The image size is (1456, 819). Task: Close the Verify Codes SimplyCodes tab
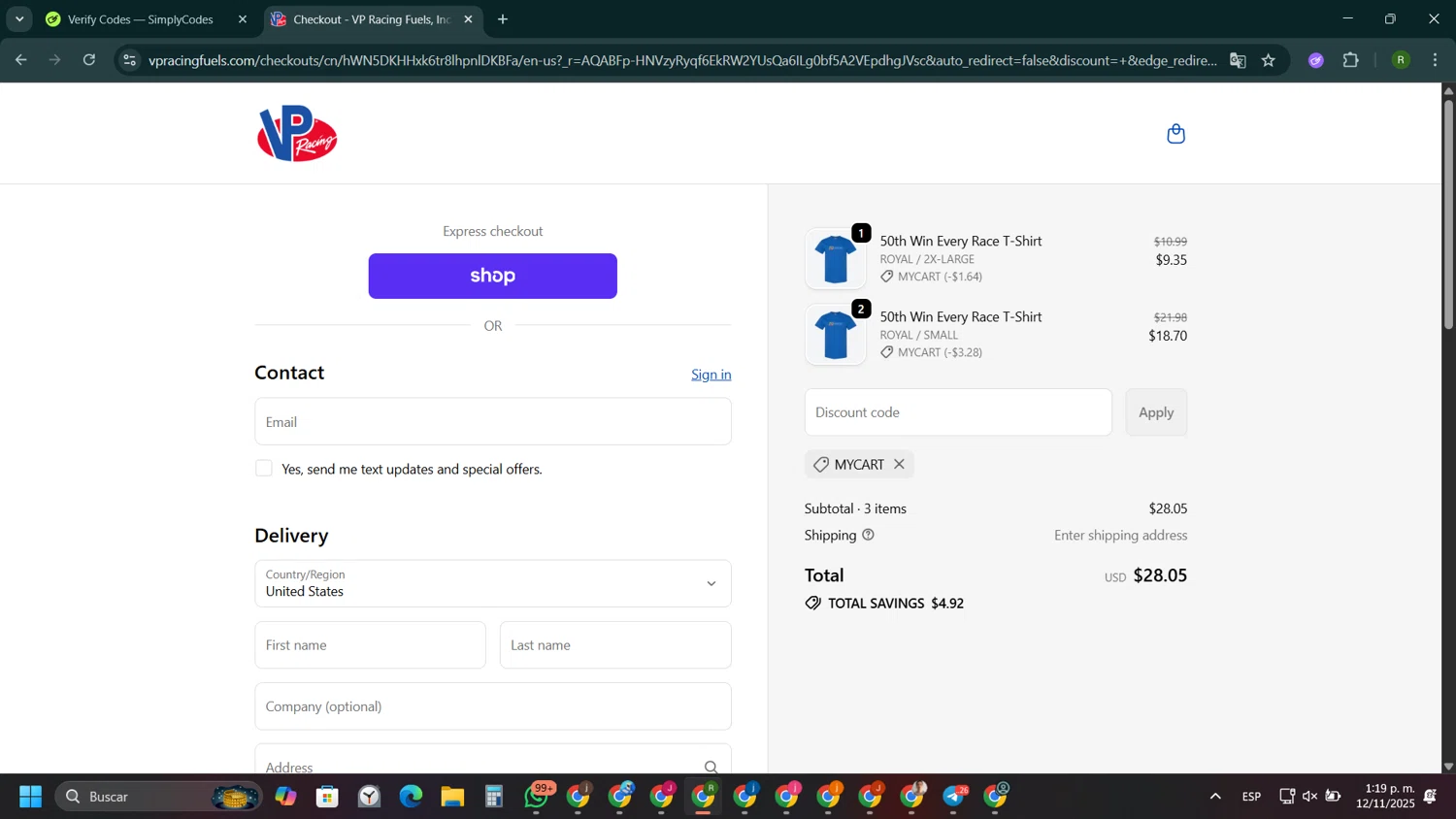(243, 19)
